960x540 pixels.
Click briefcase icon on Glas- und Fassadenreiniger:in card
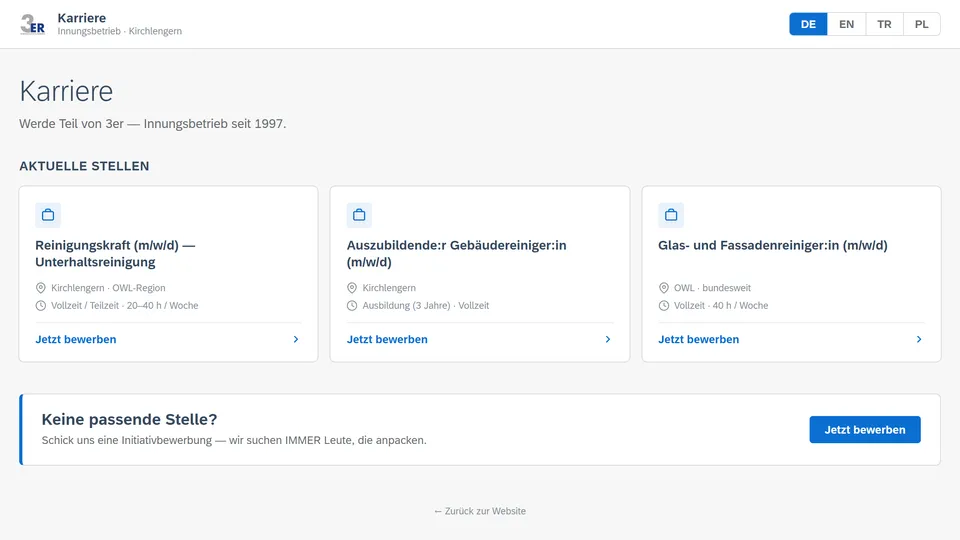pos(671,215)
